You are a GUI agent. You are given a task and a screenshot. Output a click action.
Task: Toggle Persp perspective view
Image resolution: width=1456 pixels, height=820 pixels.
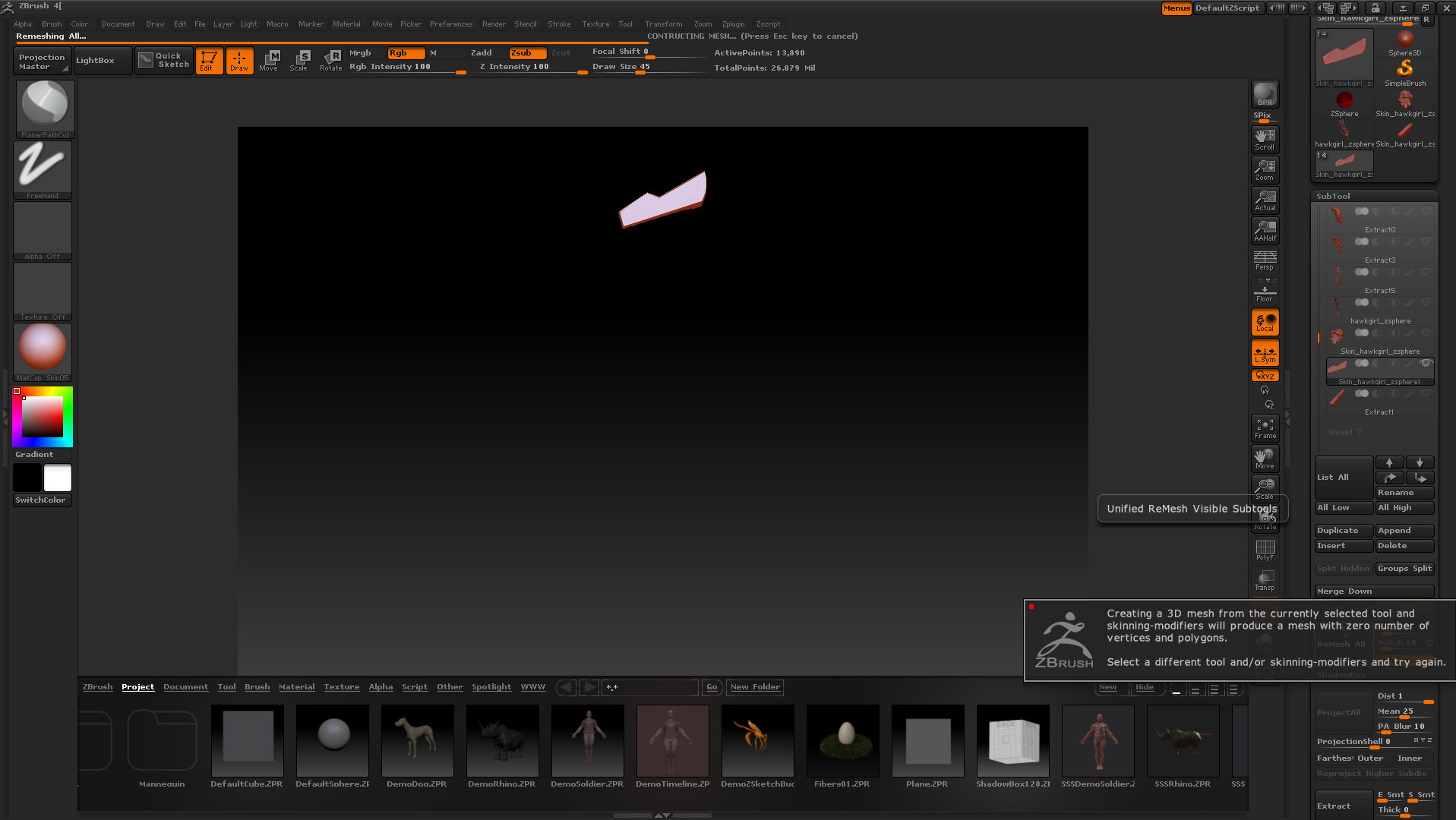coord(1265,260)
